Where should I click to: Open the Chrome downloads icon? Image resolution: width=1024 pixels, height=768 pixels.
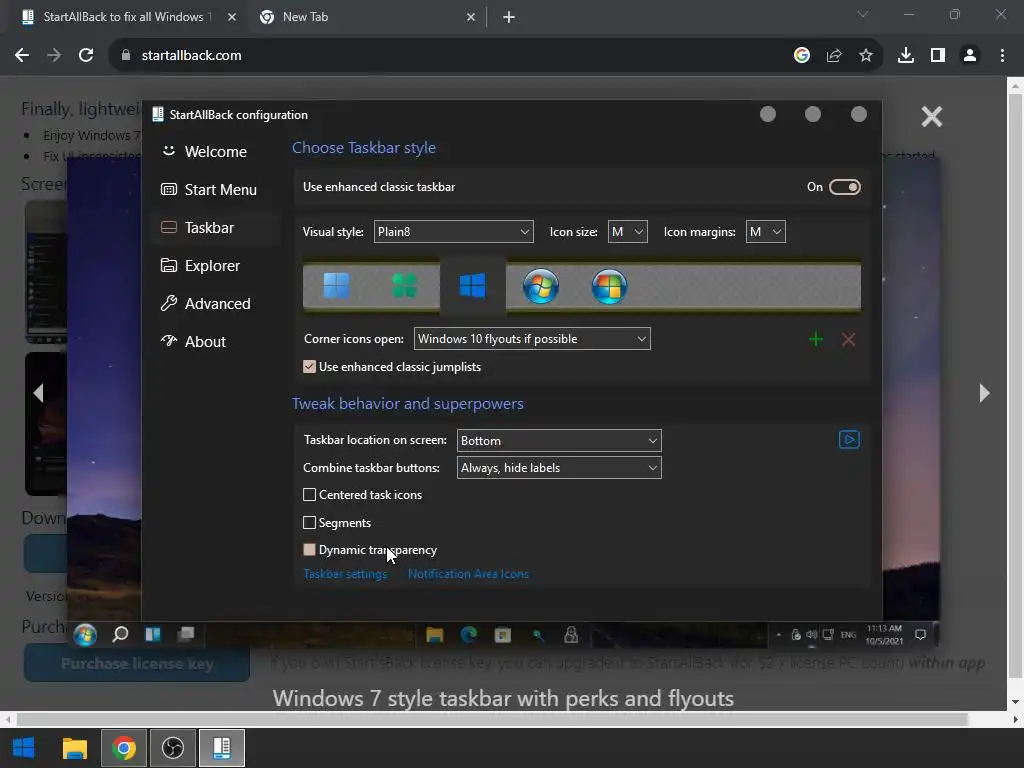(x=906, y=56)
